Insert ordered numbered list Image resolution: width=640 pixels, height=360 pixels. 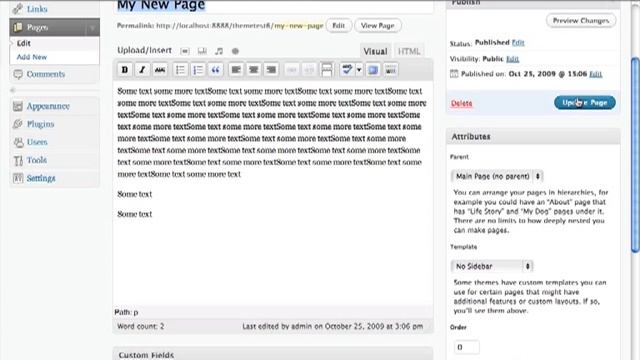[x=198, y=70]
